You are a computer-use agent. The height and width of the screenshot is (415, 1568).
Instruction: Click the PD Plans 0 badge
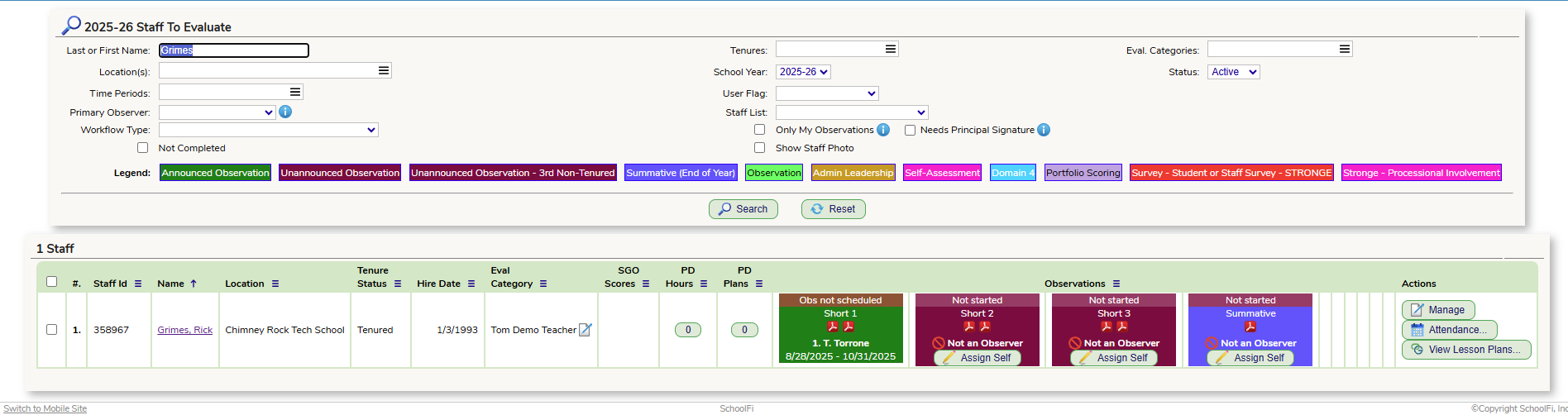(744, 330)
